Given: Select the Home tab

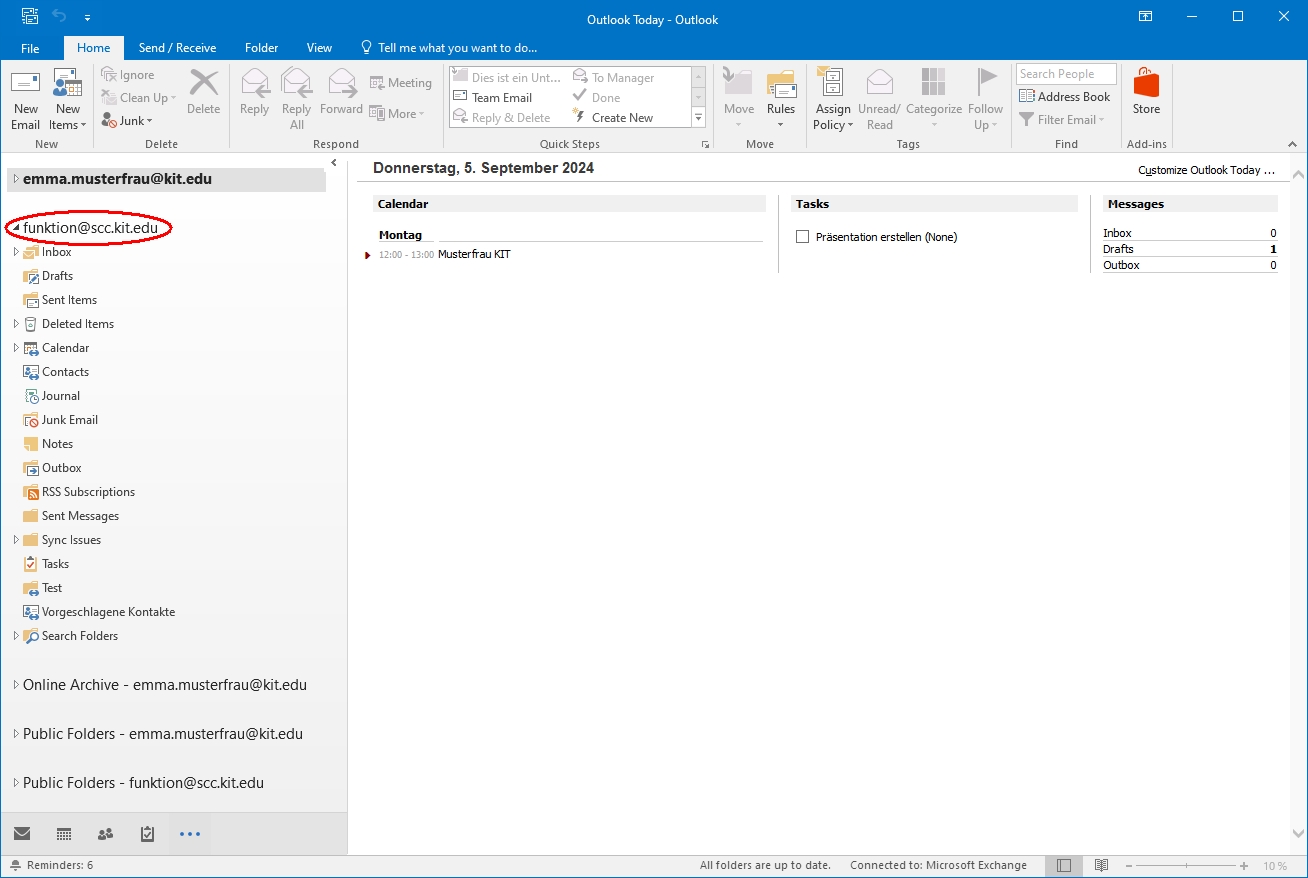Looking at the screenshot, I should [94, 48].
